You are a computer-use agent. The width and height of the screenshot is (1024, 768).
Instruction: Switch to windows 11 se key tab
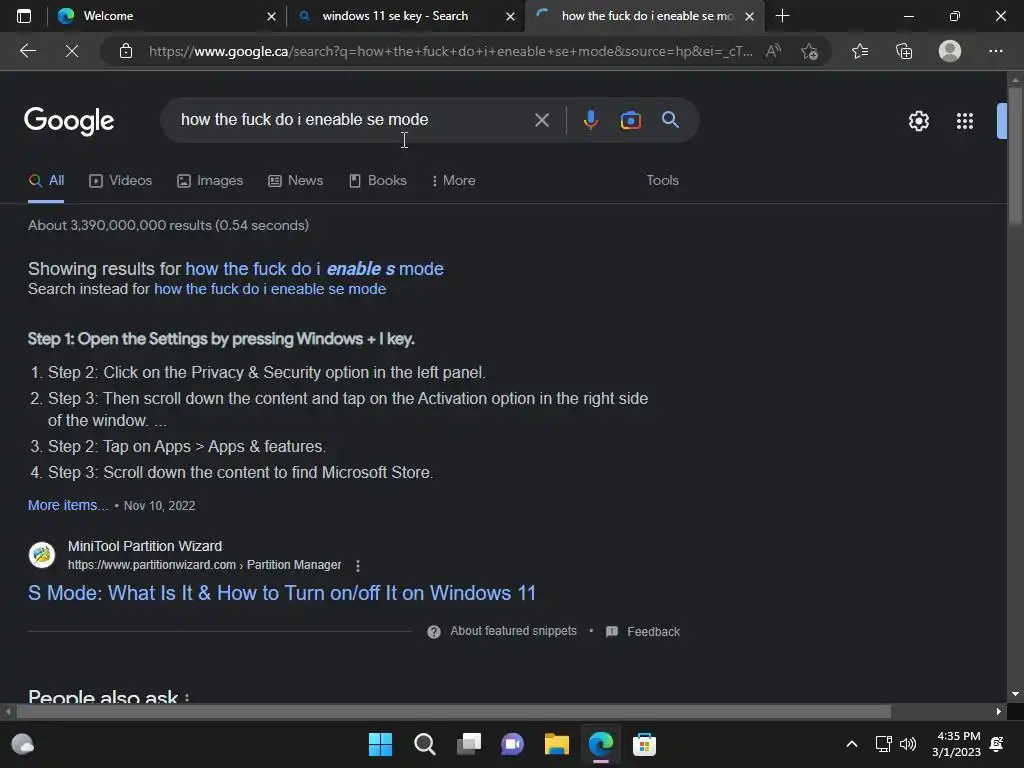[405, 16]
